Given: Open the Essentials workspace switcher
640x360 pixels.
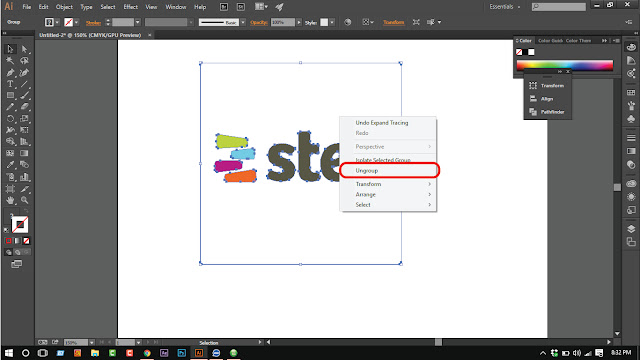Looking at the screenshot, I should click(x=504, y=7).
